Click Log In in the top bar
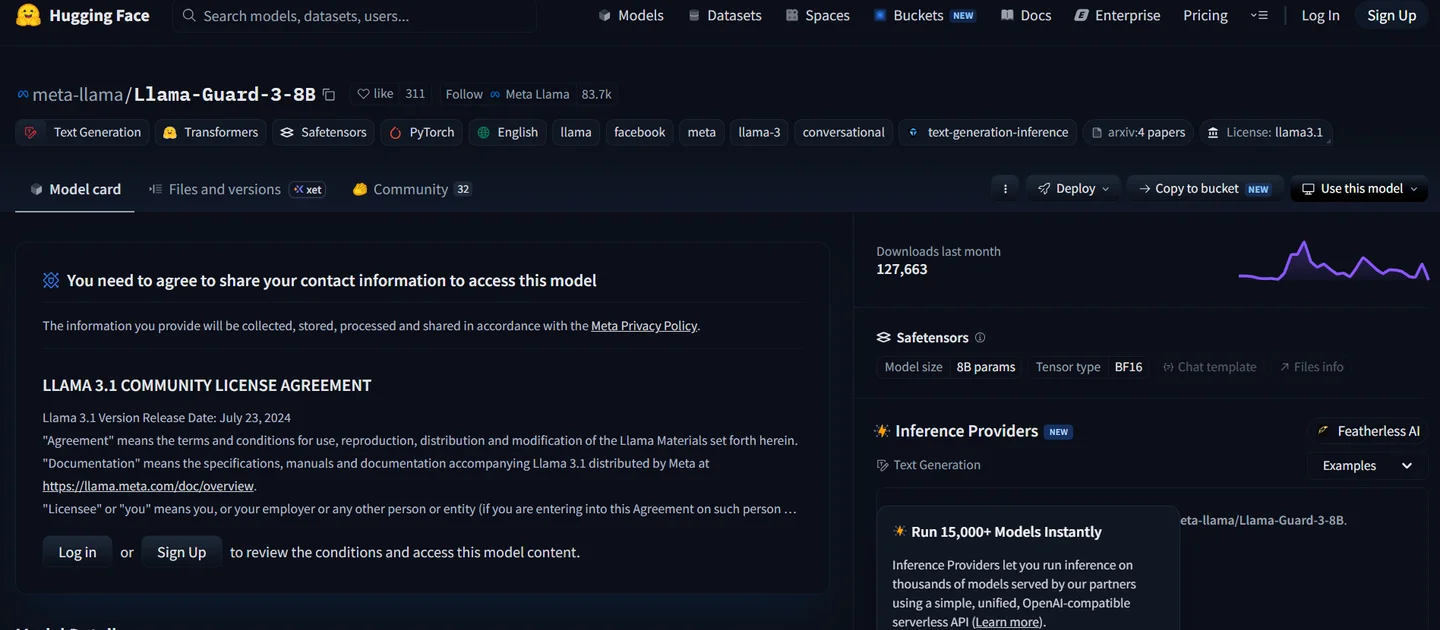 click(1320, 15)
